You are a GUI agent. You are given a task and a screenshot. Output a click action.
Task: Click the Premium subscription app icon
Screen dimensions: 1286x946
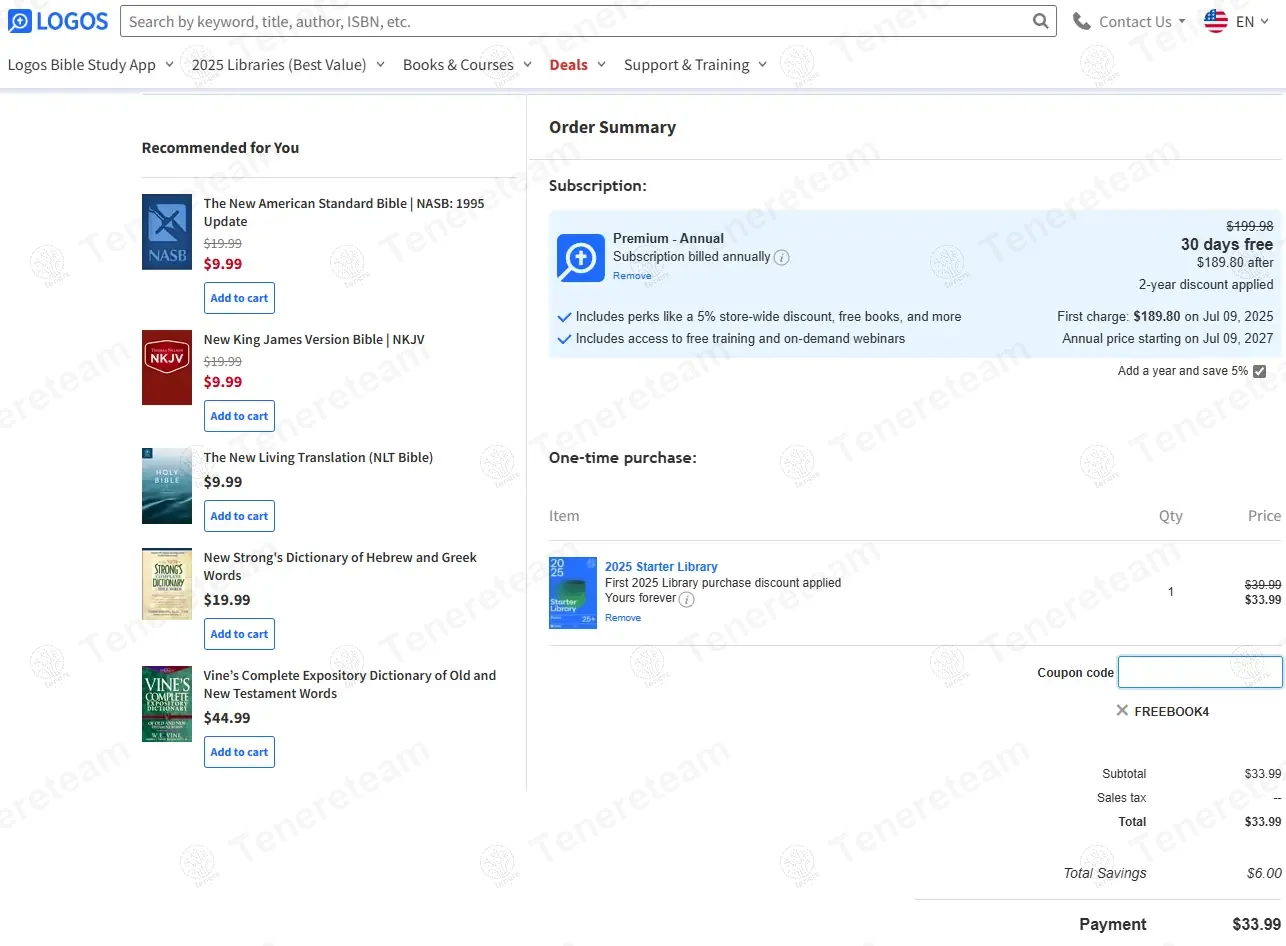[x=581, y=258]
